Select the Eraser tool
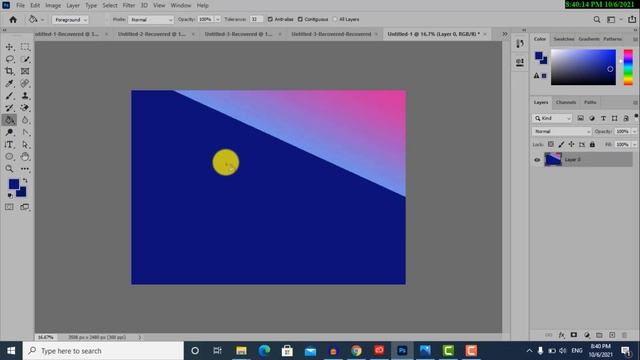Screen dimensions: 640x360 [25, 108]
